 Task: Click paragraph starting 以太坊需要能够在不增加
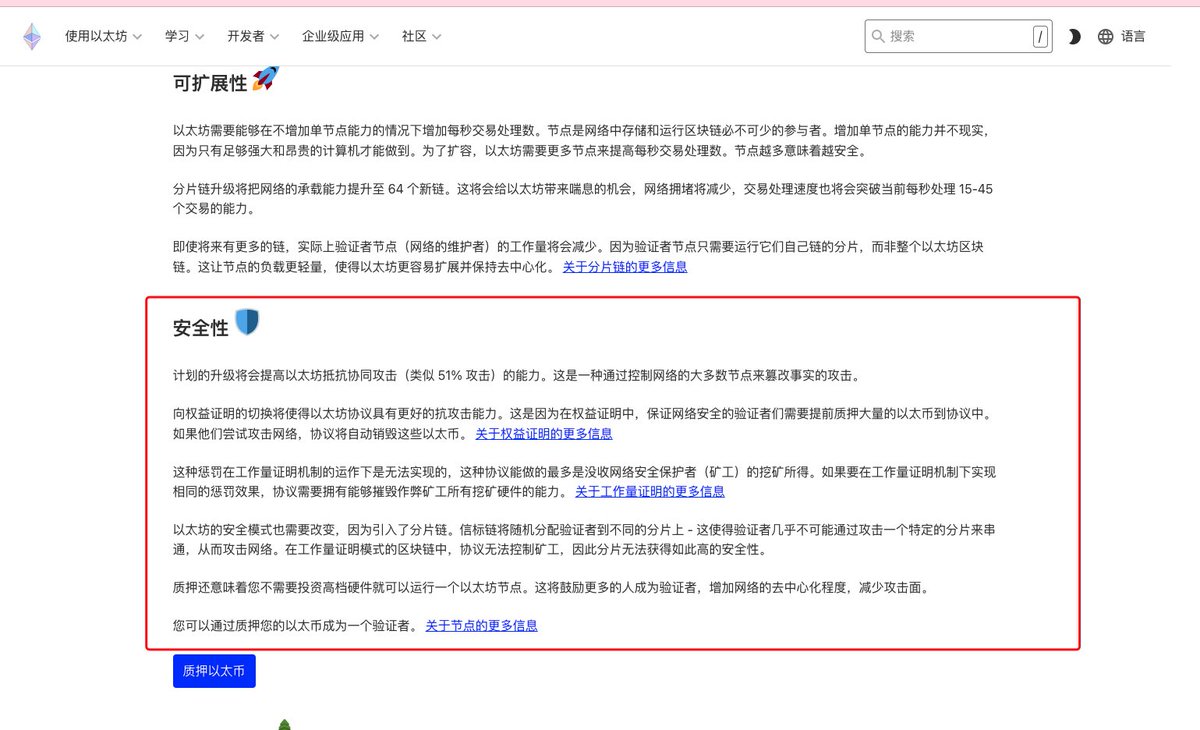pyautogui.click(x=581, y=141)
